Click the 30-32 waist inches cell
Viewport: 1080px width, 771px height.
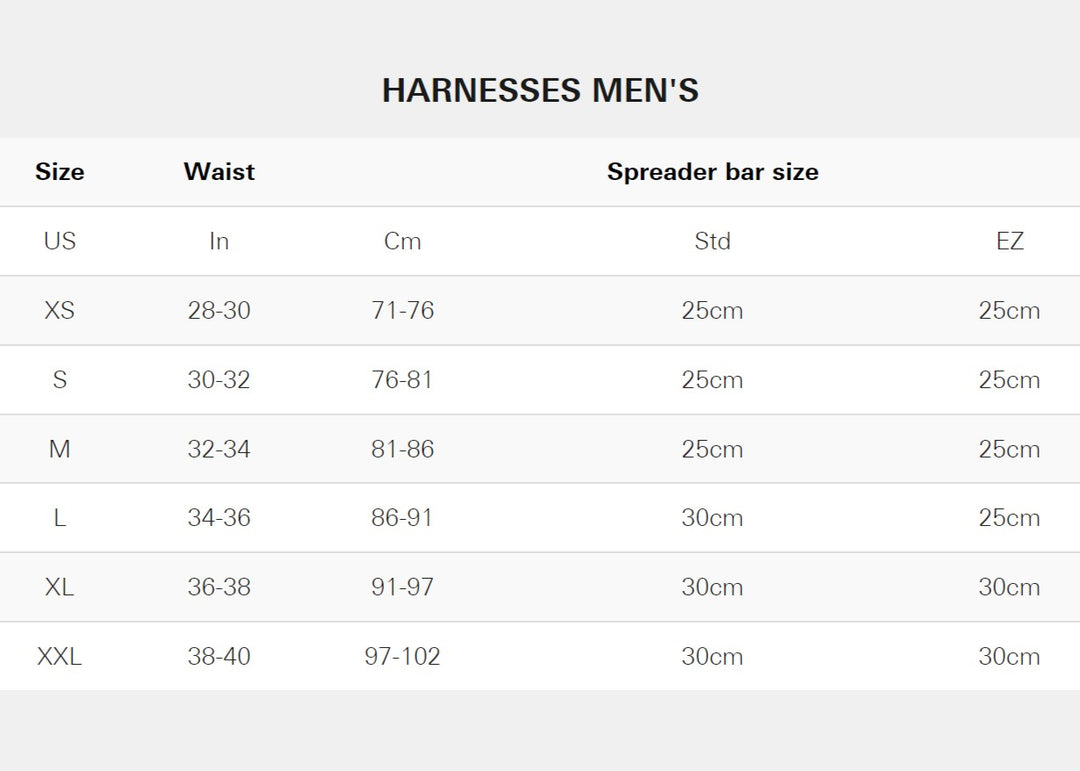[219, 380]
